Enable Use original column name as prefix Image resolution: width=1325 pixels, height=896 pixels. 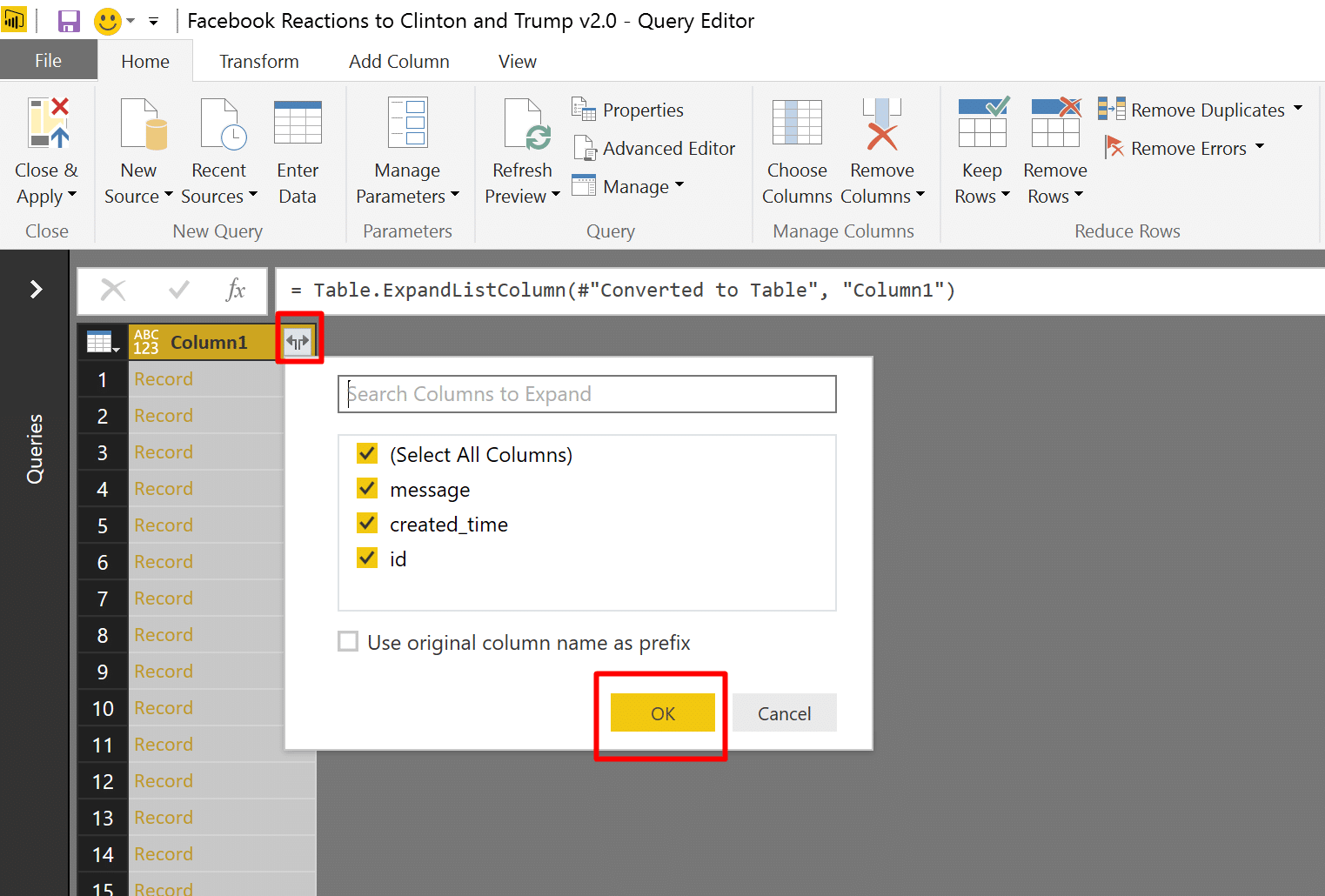(x=348, y=642)
